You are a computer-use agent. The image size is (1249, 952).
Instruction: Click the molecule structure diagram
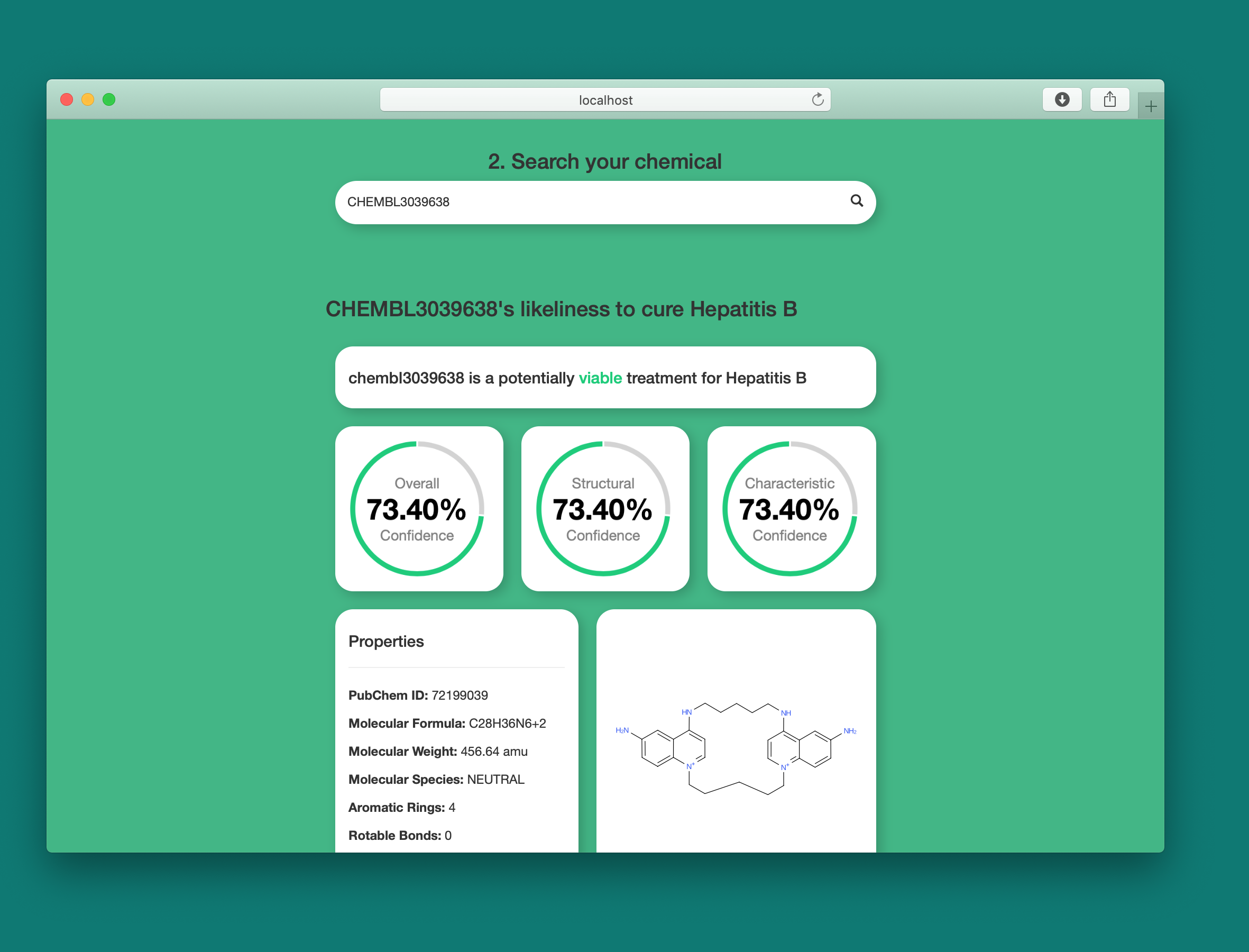736,746
